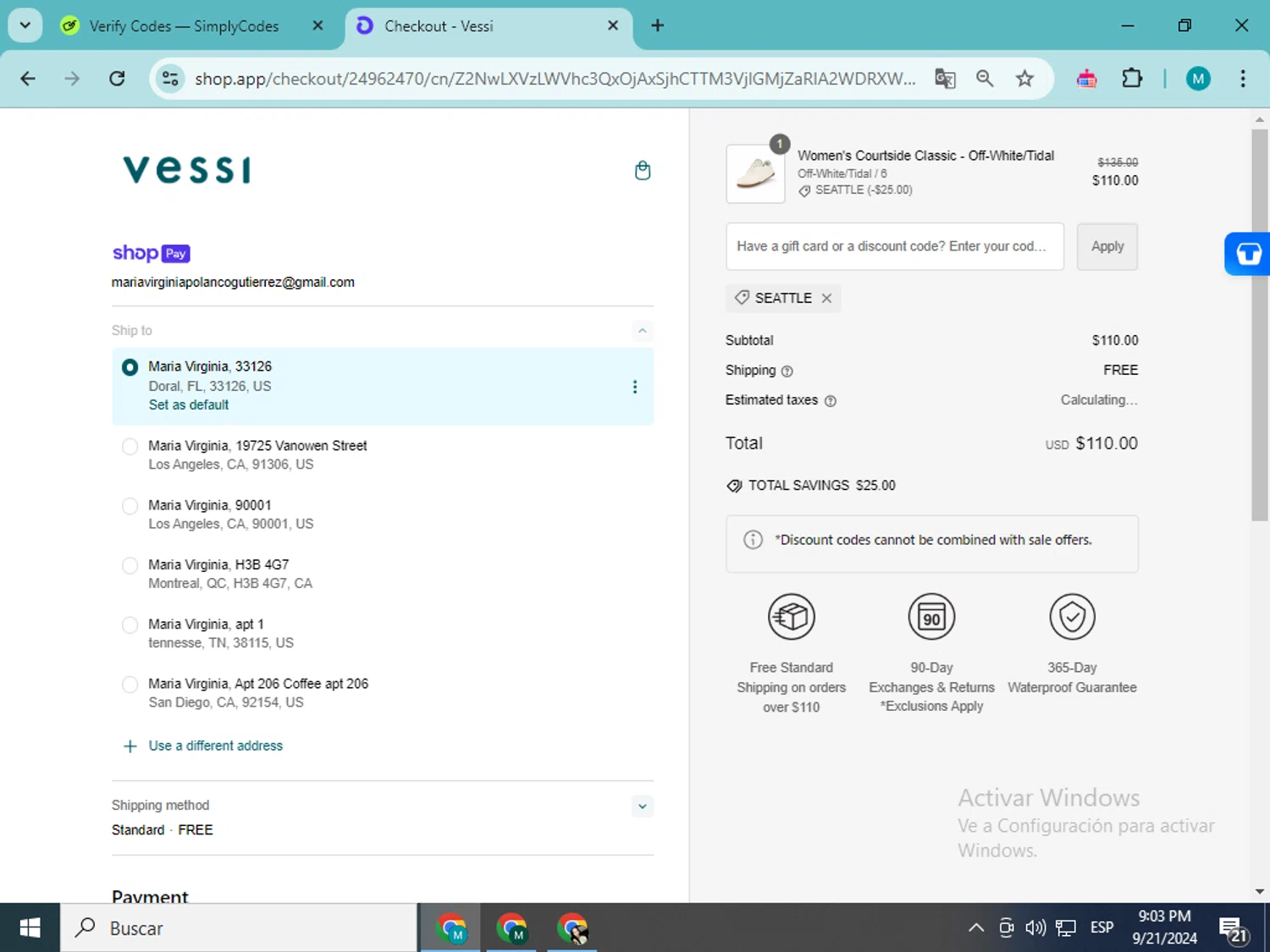Open a new browser tab
Screen dimensions: 1270x952
657,25
